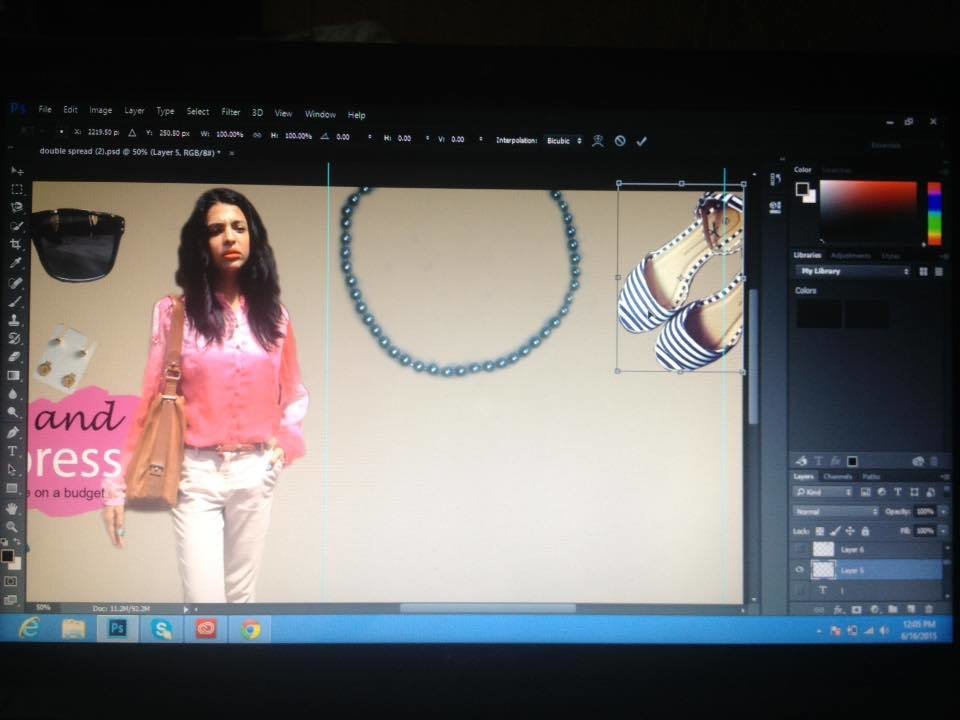Toggle visibility of Layer 5

point(800,570)
